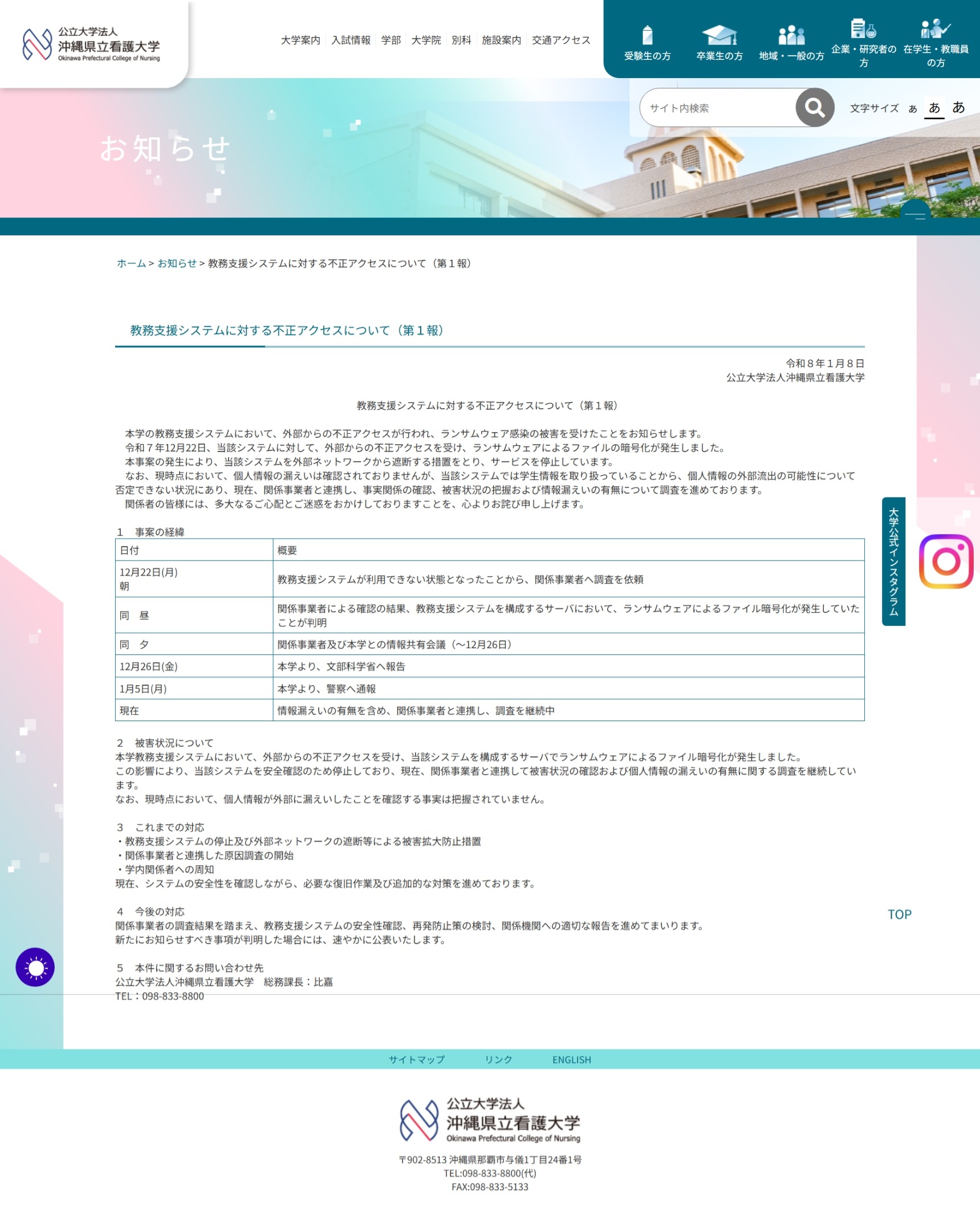Switch to largest あ text size
This screenshot has width=980, height=1230.
click(958, 107)
